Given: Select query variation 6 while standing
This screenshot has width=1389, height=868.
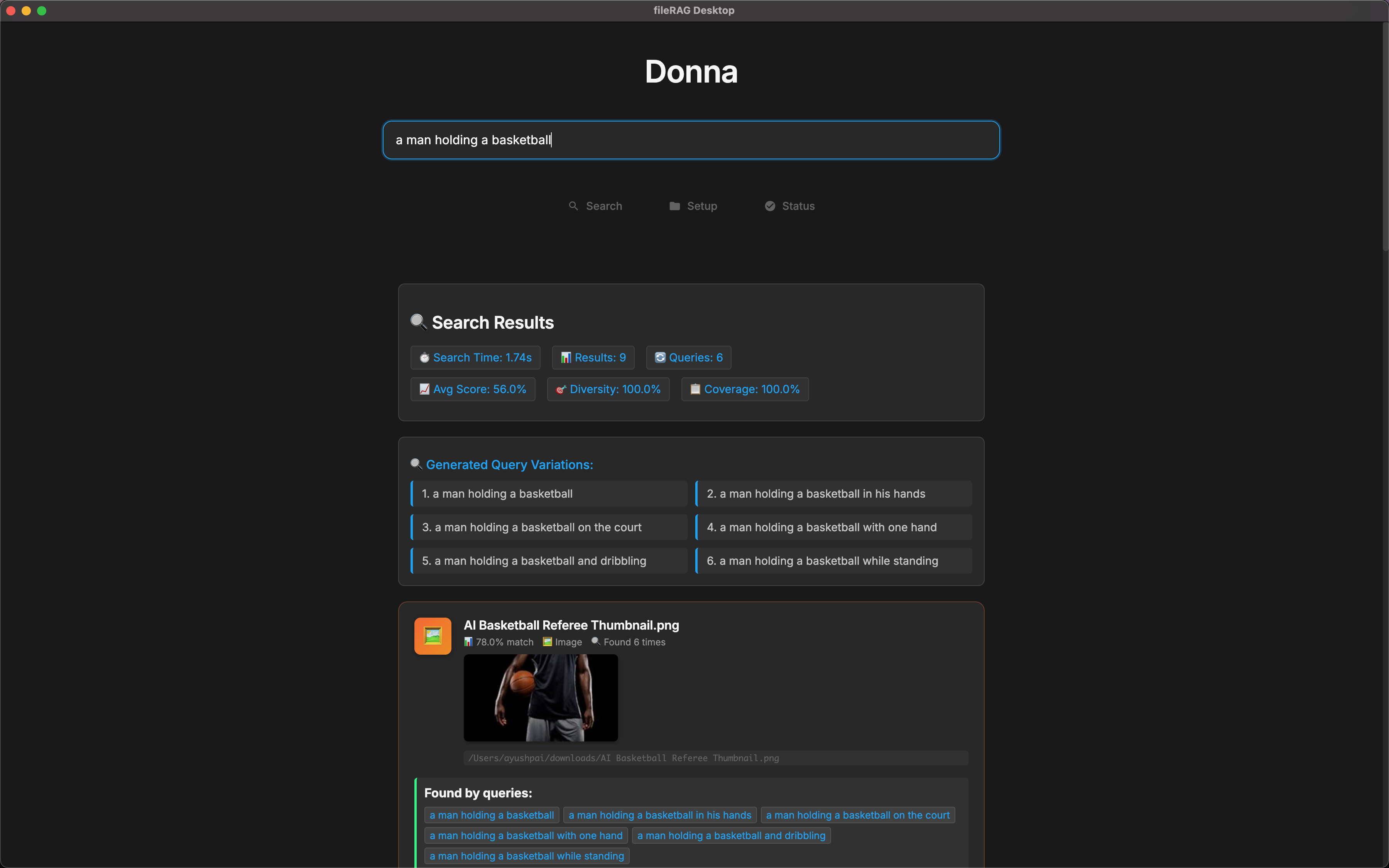Looking at the screenshot, I should (x=833, y=561).
